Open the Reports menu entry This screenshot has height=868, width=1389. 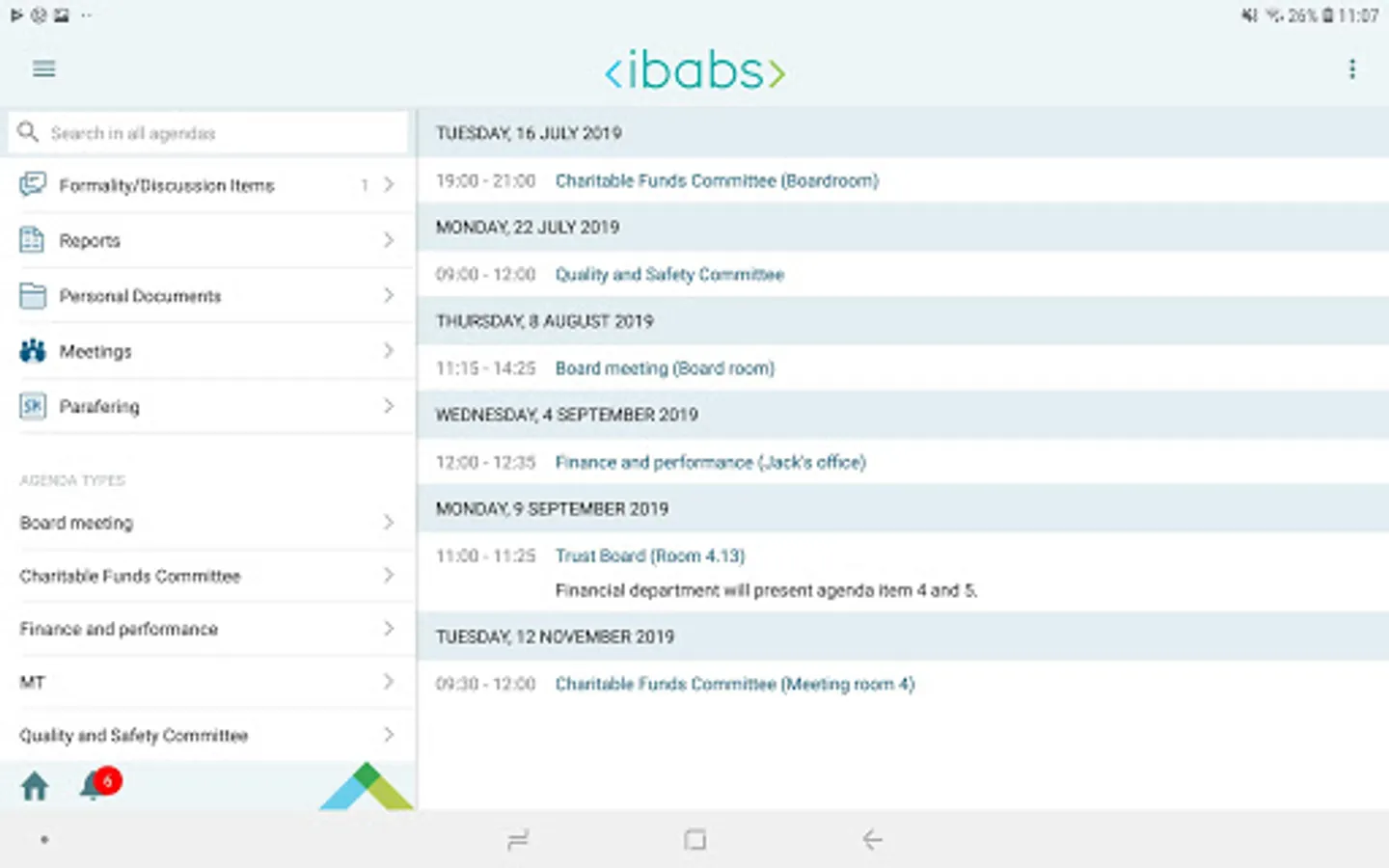tap(208, 240)
